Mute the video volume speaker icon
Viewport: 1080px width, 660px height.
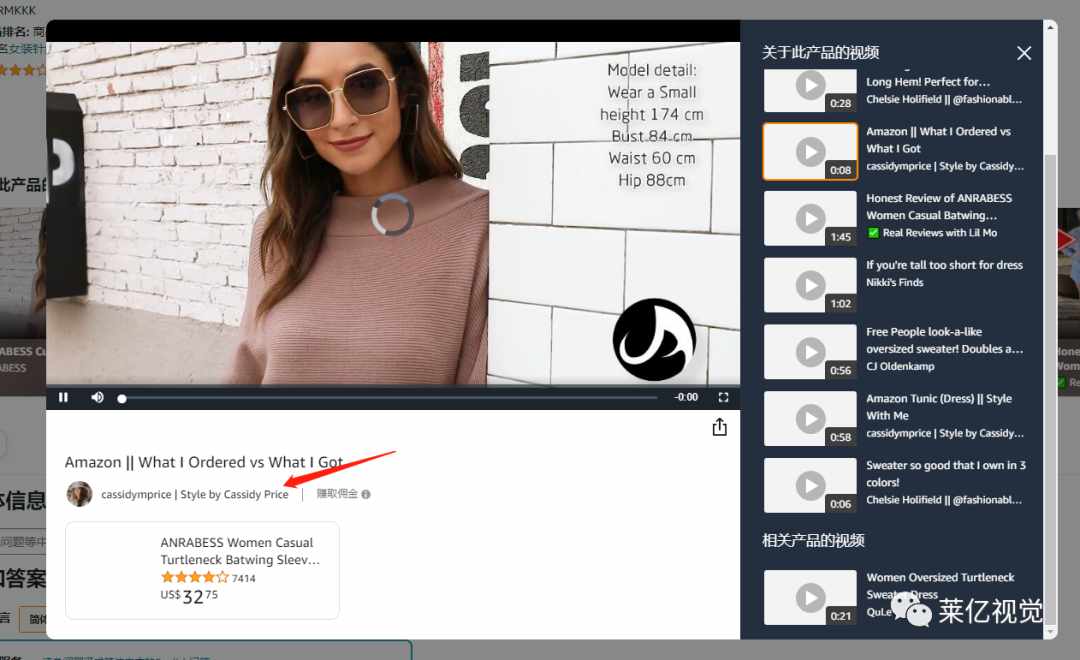pos(97,398)
